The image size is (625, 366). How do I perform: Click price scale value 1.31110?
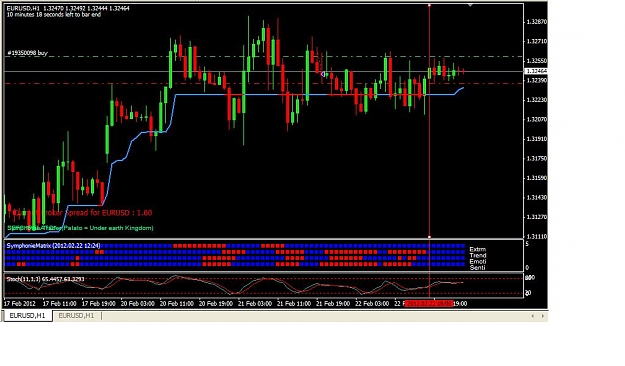point(537,237)
